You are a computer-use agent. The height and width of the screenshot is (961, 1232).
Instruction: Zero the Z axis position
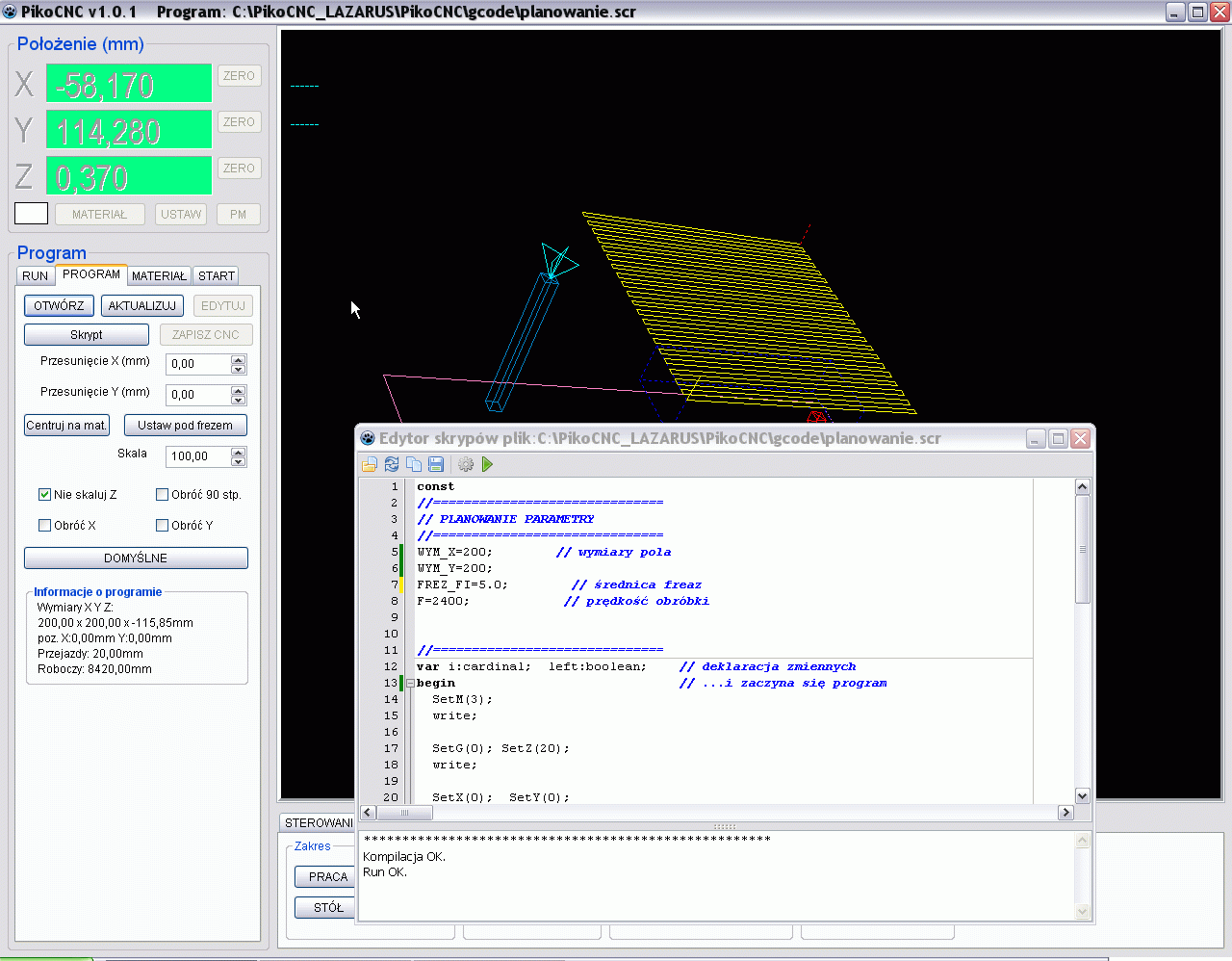(x=239, y=168)
